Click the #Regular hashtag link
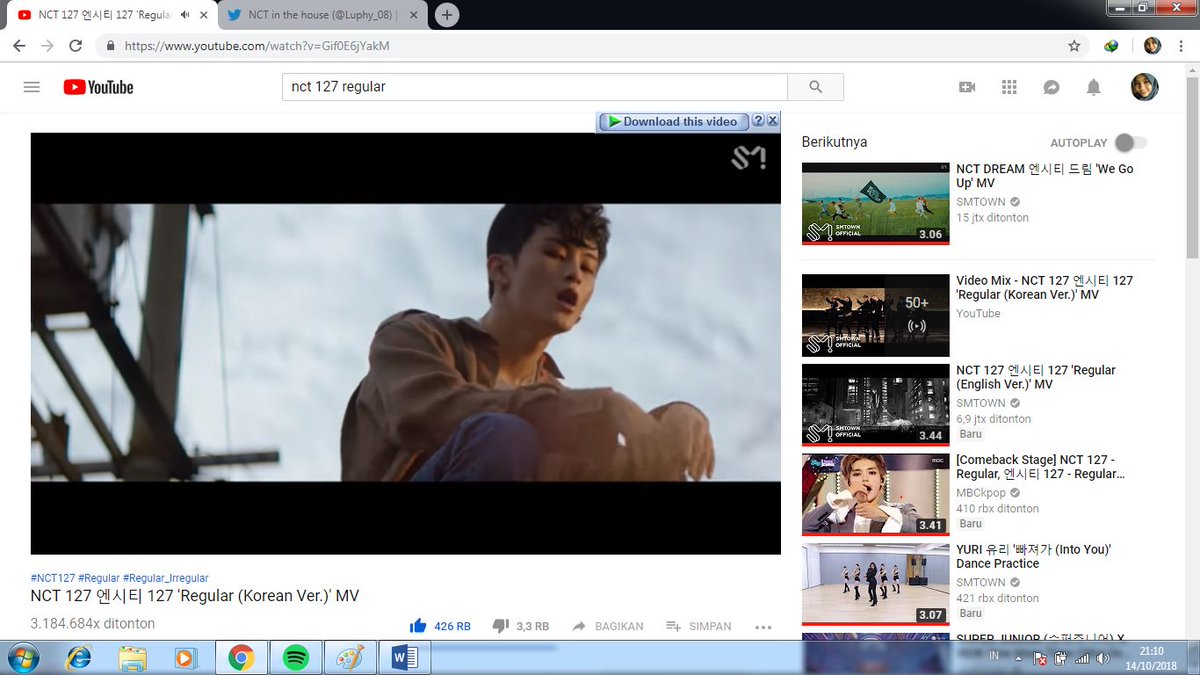The image size is (1200, 675). tap(99, 578)
